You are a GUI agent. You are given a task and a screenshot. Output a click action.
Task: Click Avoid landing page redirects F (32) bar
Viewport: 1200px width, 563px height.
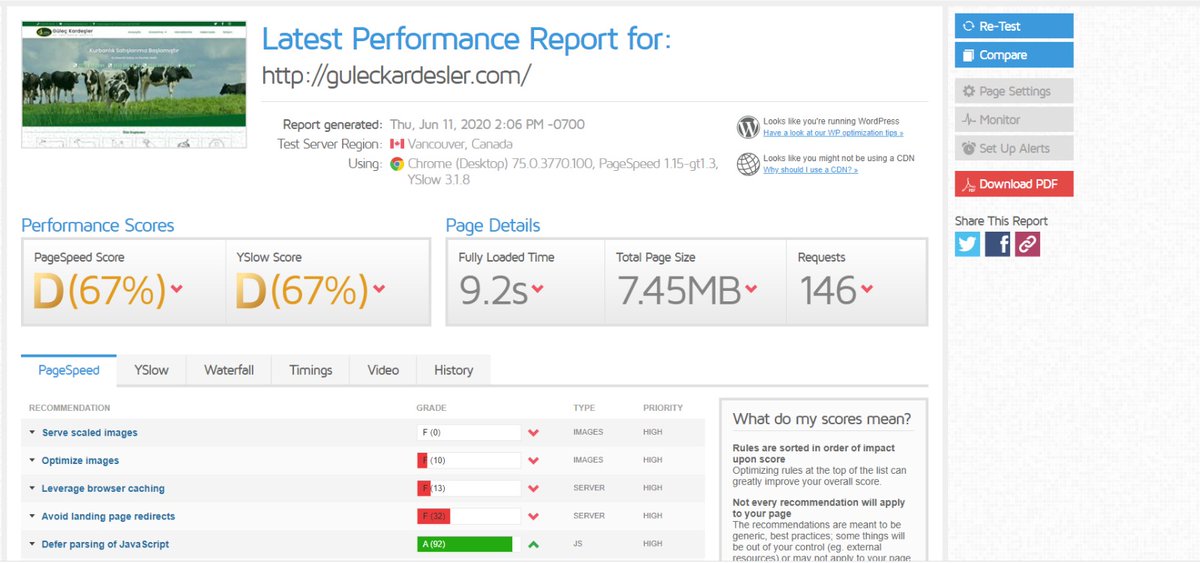tap(469, 517)
